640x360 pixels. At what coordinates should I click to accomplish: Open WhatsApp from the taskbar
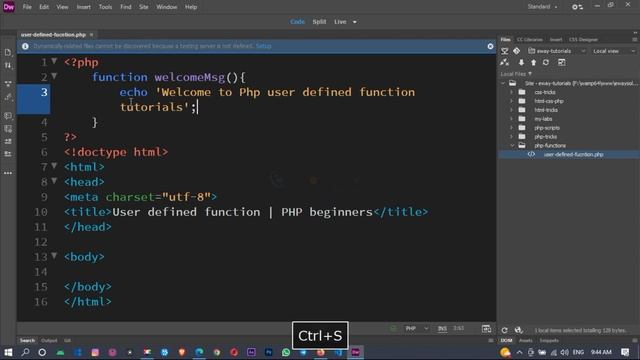(x=286, y=352)
